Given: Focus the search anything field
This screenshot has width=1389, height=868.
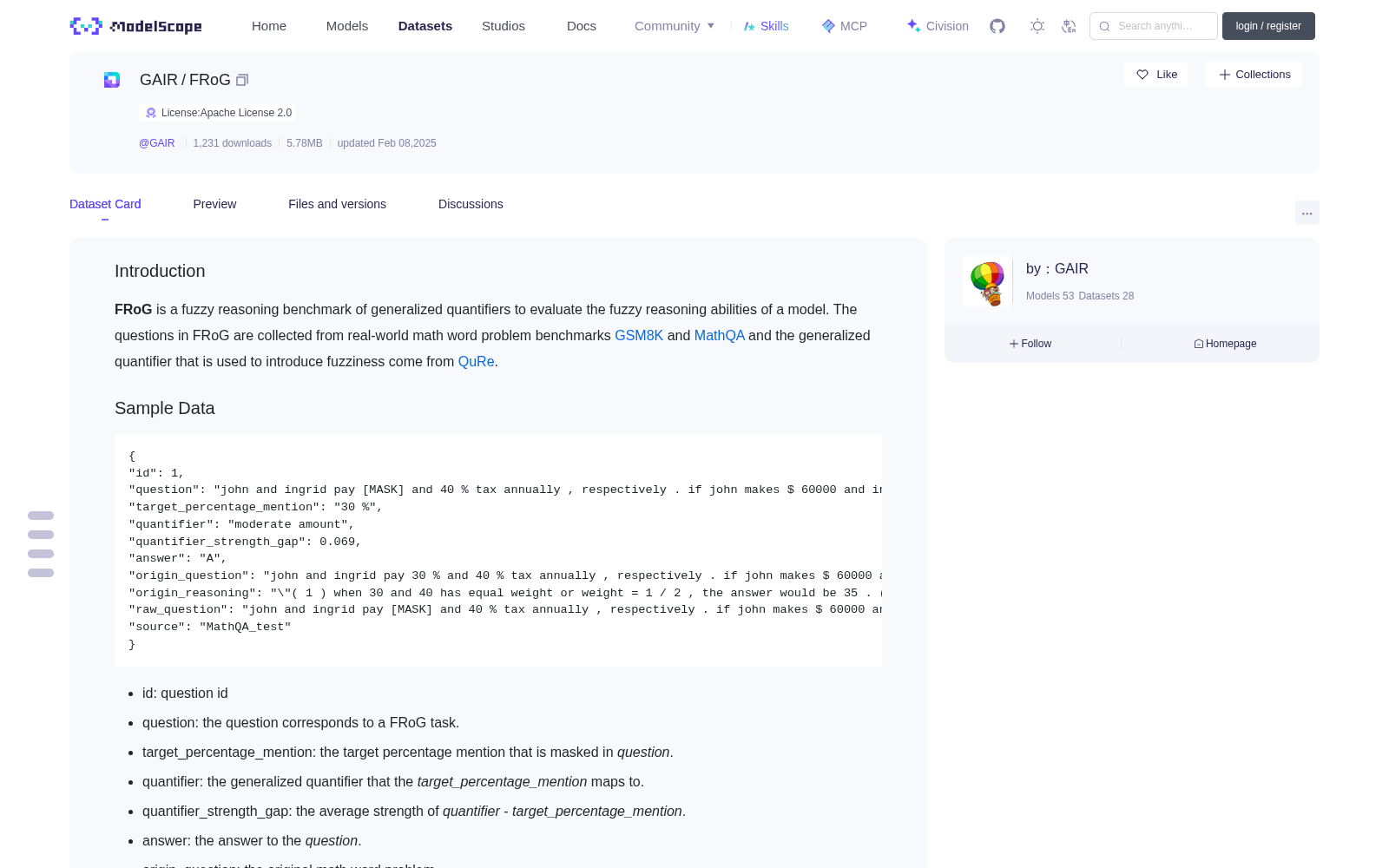Looking at the screenshot, I should pos(1154,26).
